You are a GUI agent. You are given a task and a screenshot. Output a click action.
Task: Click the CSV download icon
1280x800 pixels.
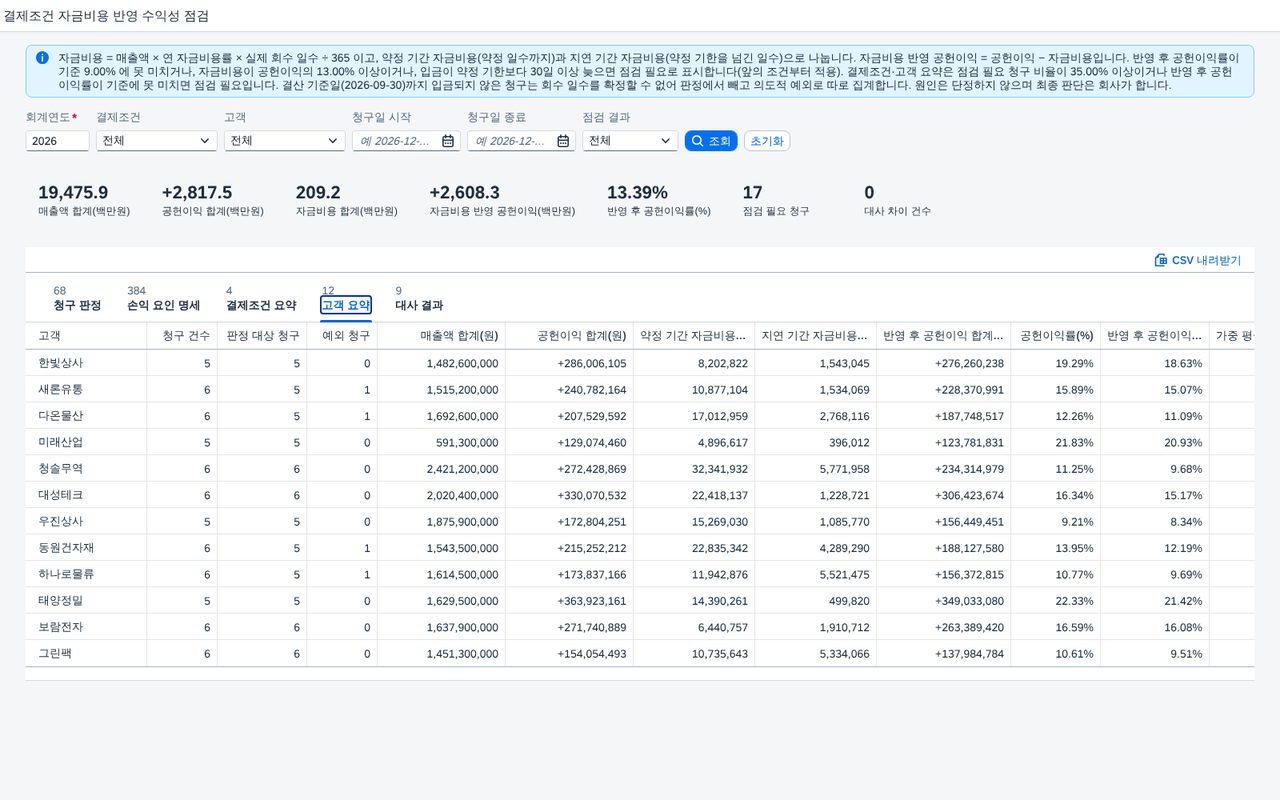(x=1161, y=260)
